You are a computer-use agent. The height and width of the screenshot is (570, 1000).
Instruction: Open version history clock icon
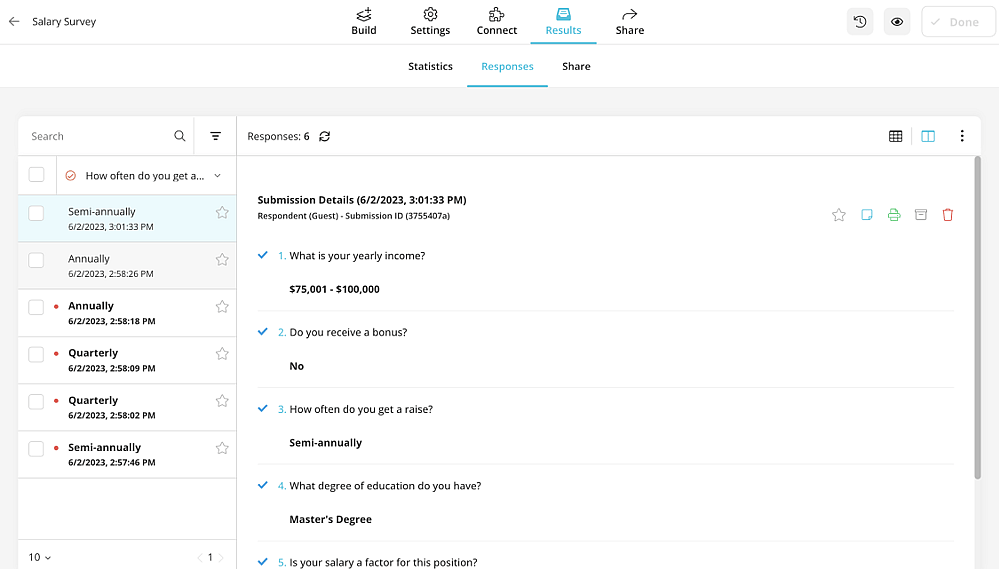tap(860, 22)
